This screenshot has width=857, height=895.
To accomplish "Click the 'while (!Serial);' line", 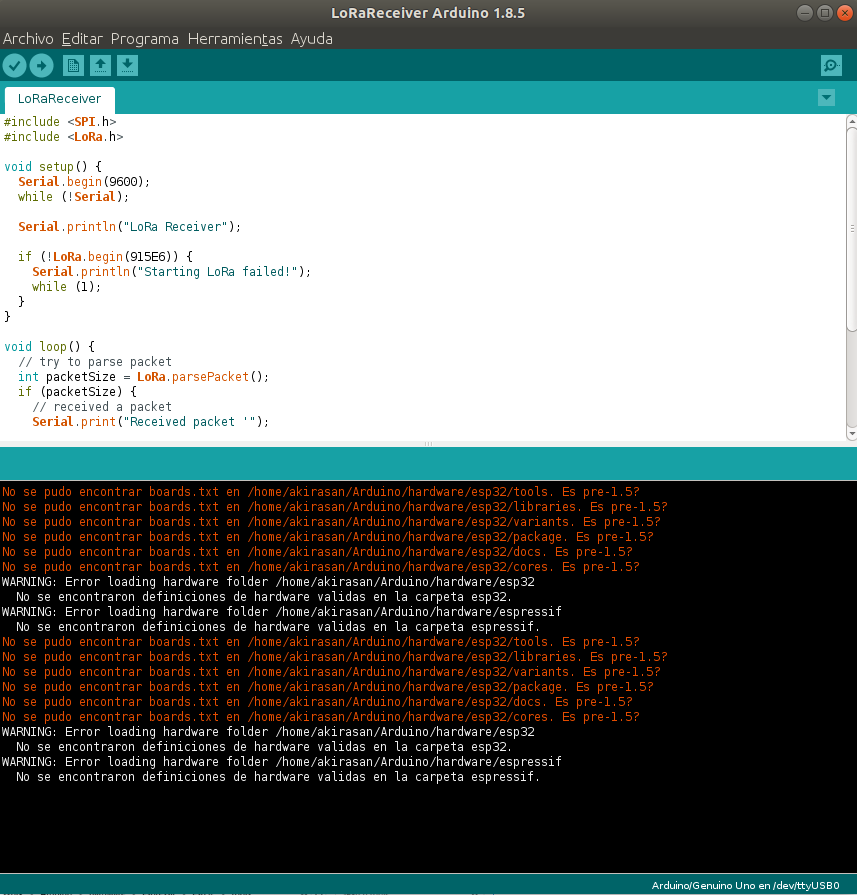I will [x=73, y=196].
